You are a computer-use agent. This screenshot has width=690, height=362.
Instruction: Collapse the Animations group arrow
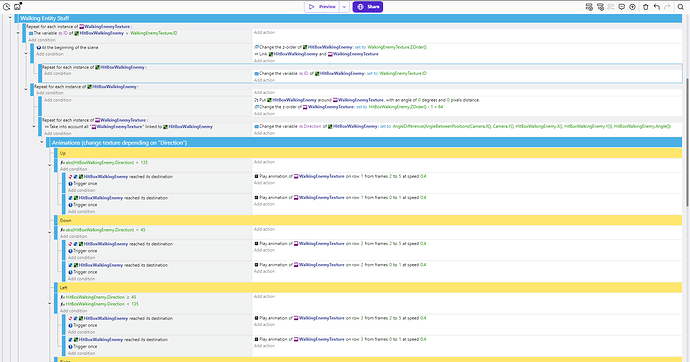click(42, 142)
